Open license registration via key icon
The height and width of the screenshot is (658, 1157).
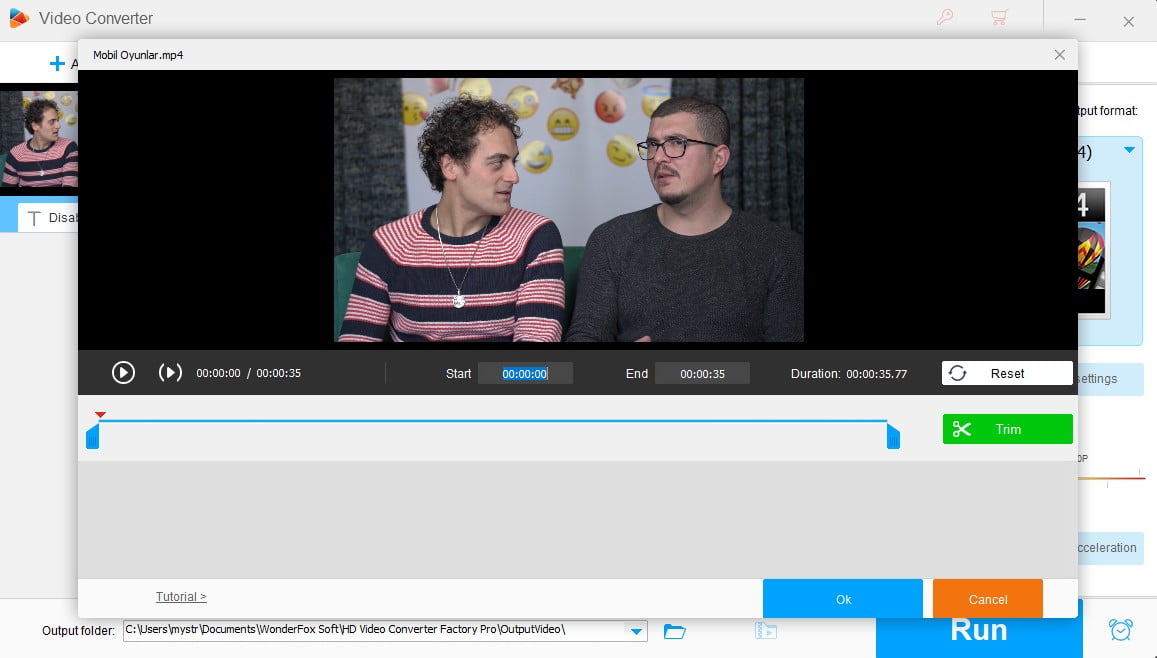pos(945,18)
